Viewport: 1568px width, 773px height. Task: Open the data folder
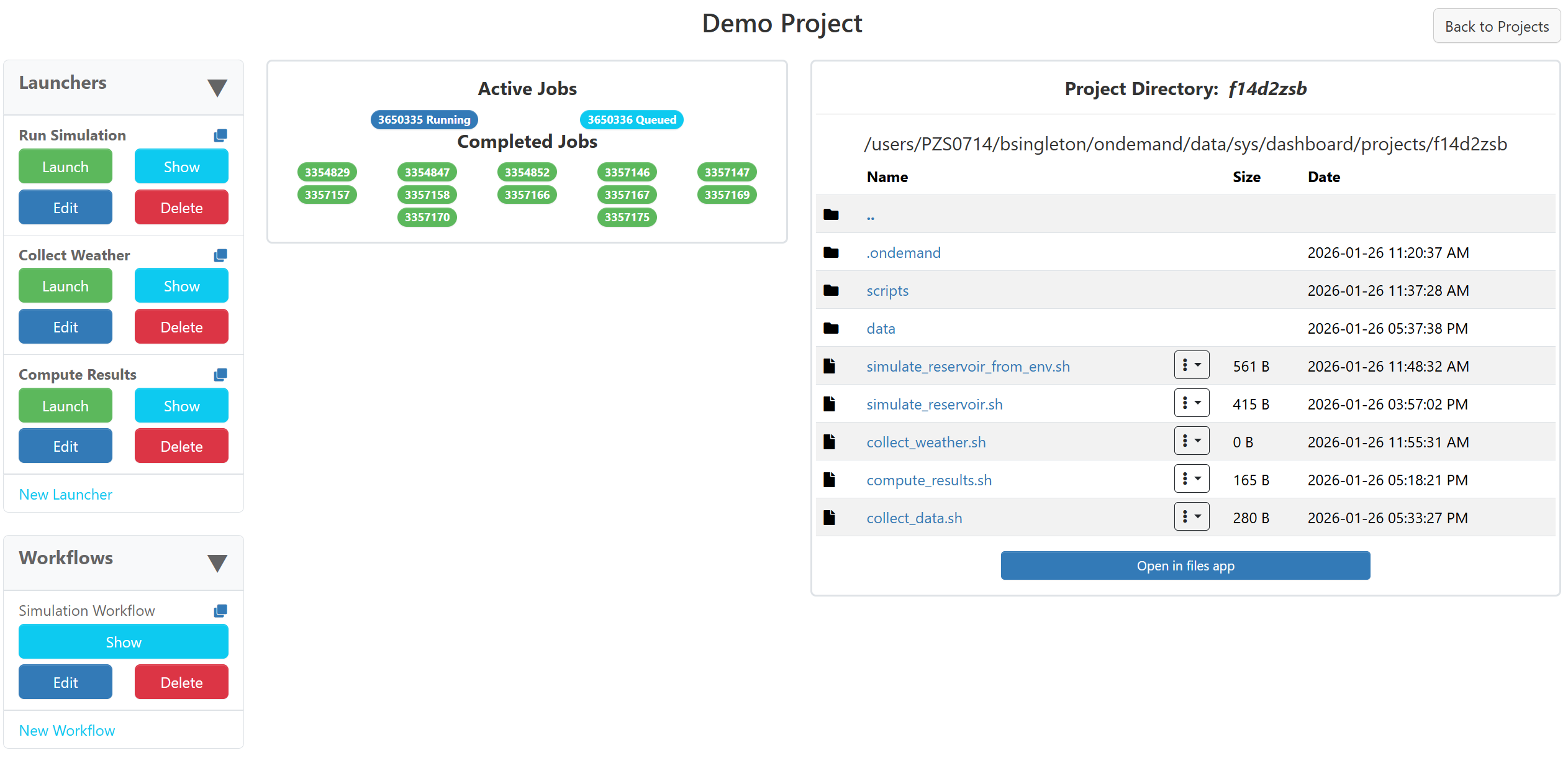pos(881,328)
